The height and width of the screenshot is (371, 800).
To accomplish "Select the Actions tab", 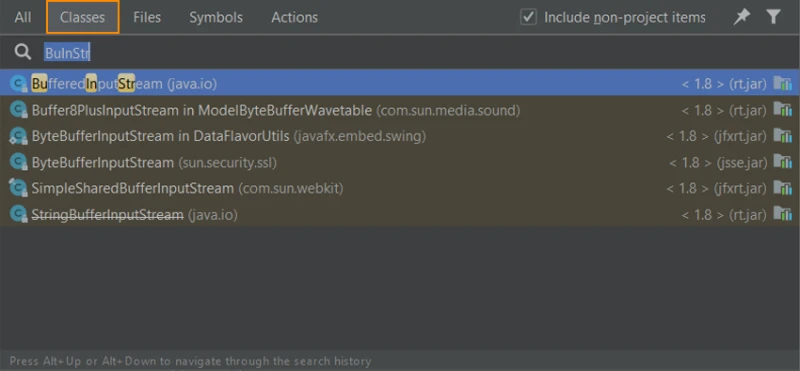I will (x=294, y=17).
